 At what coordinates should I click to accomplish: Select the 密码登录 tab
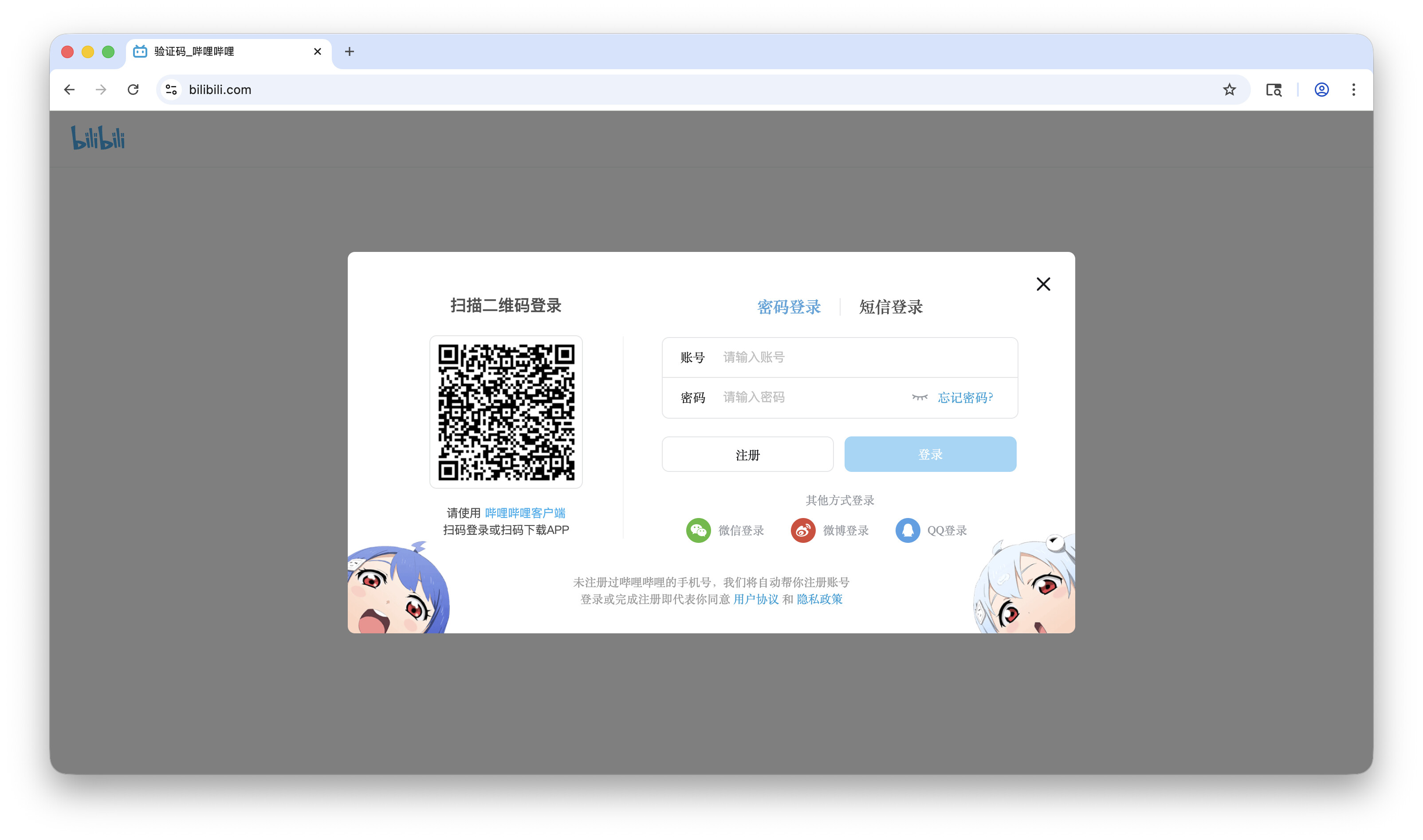coord(789,307)
